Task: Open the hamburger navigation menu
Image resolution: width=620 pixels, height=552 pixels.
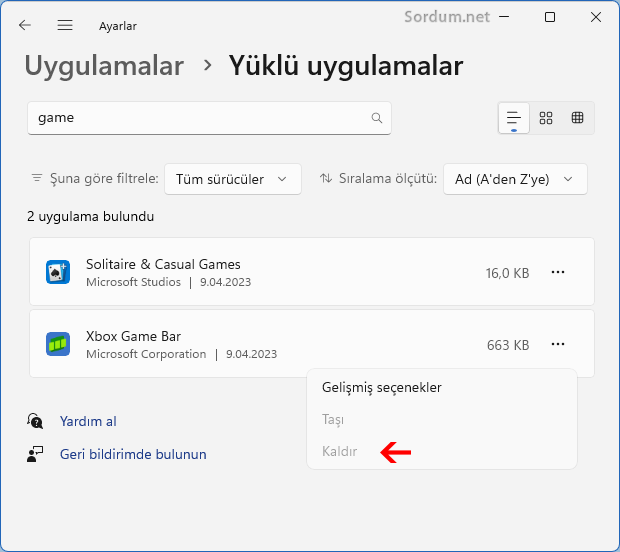Action: click(x=65, y=25)
